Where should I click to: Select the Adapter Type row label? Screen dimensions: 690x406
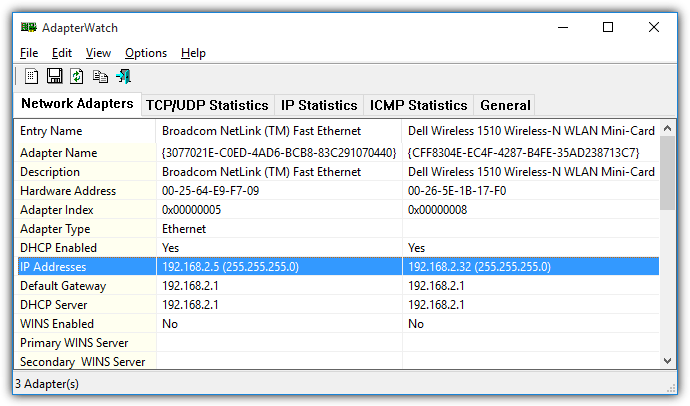(x=55, y=229)
